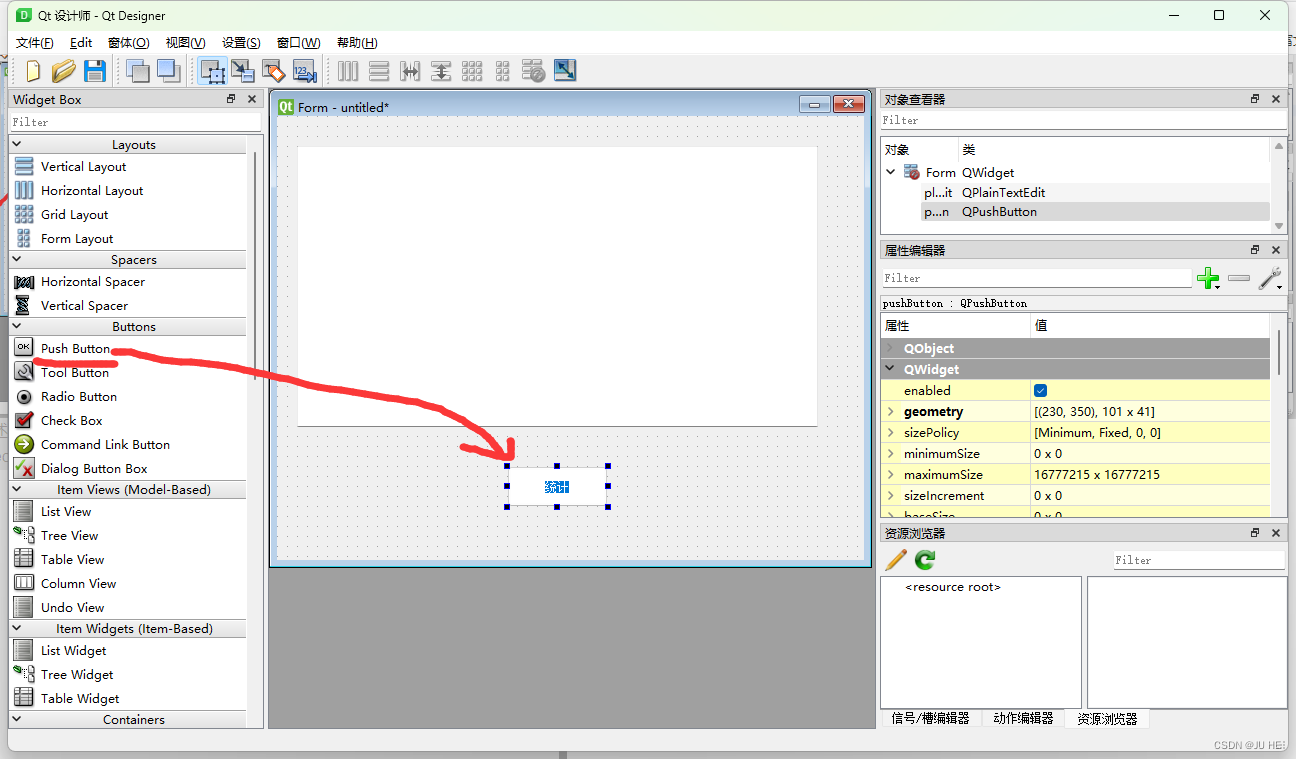Expand the geometry property row

[891, 411]
